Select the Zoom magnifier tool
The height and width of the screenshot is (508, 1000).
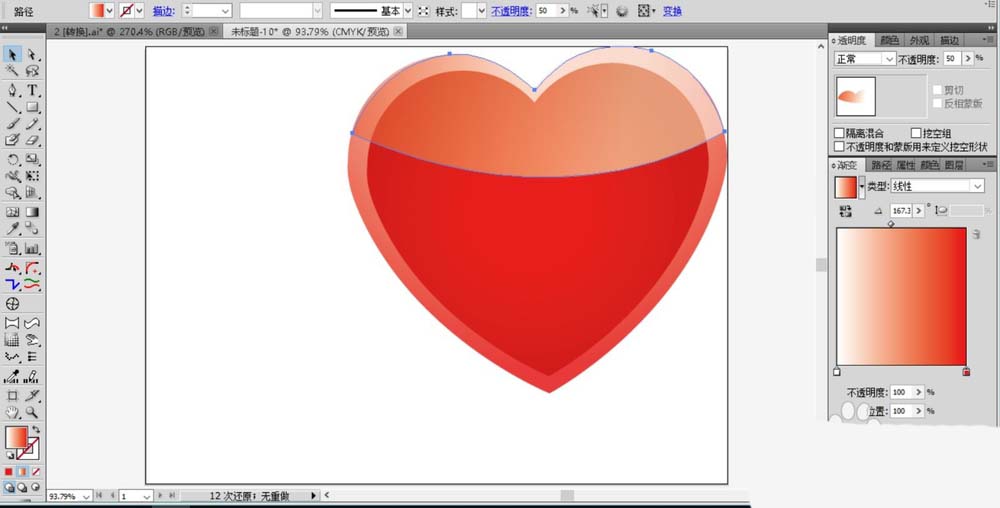coord(32,413)
